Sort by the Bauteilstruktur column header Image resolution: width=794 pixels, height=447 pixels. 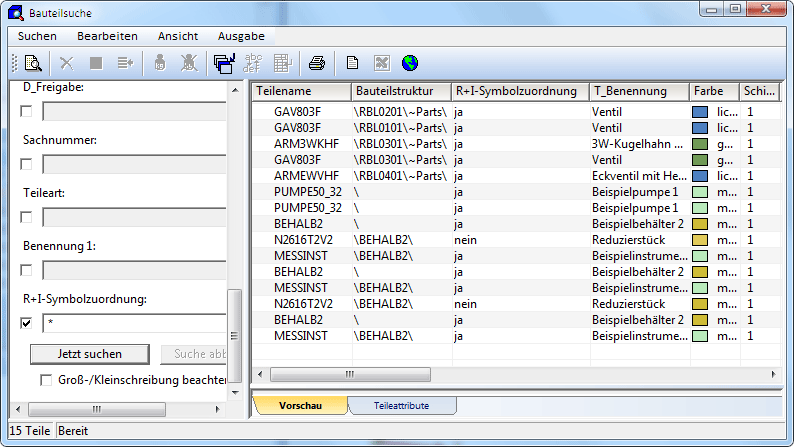click(x=400, y=91)
